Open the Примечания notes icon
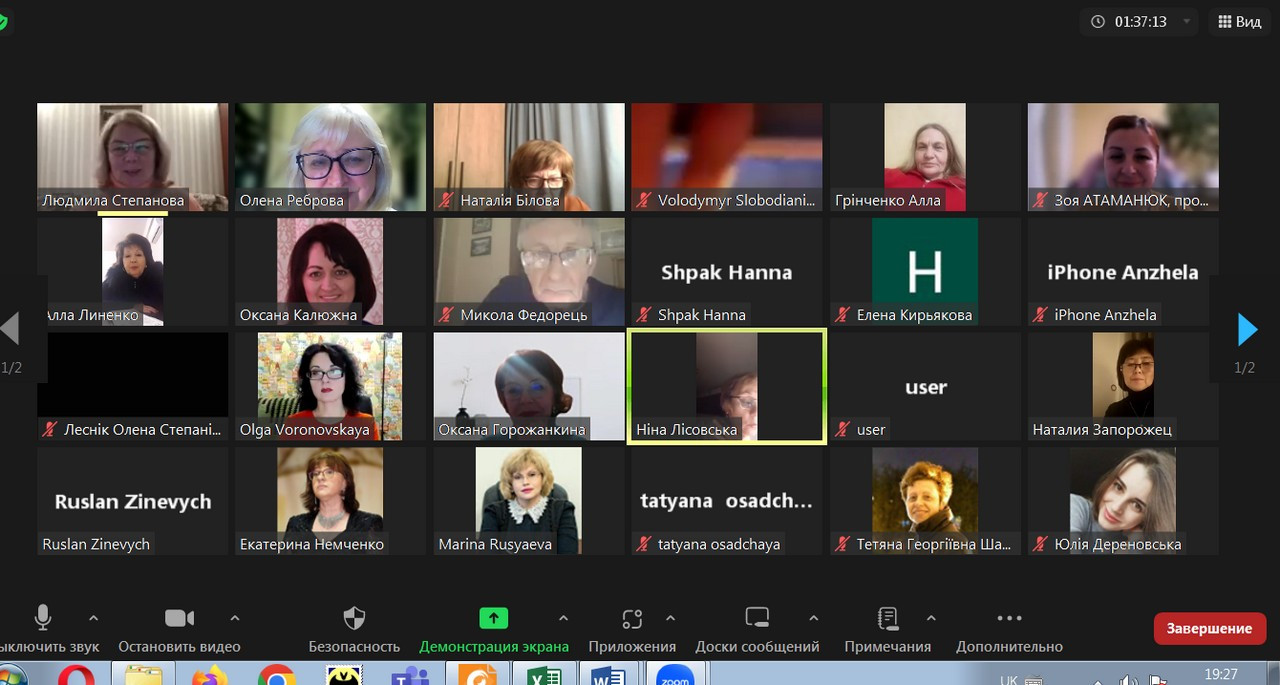1280x685 pixels. (x=887, y=618)
